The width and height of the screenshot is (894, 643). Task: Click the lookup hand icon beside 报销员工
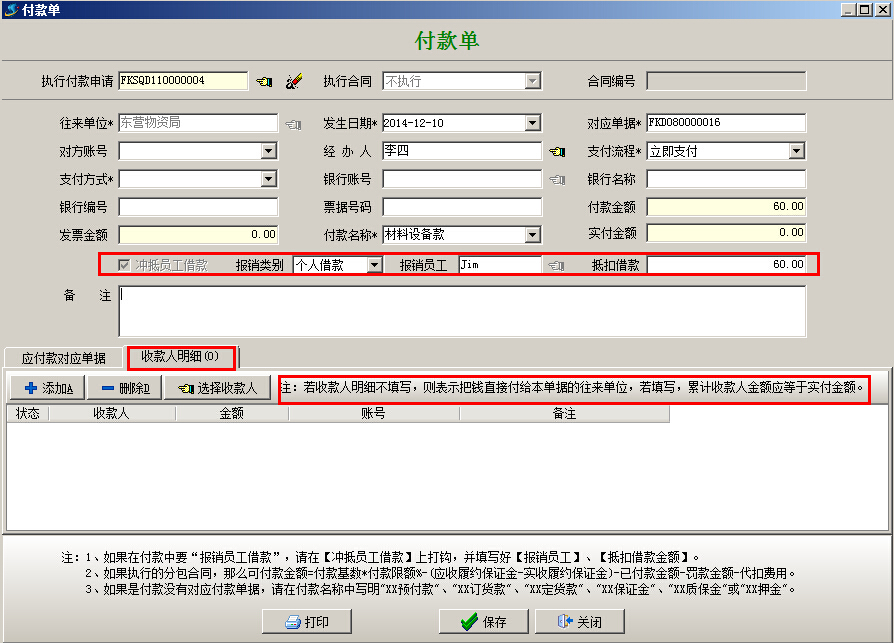[x=555, y=266]
